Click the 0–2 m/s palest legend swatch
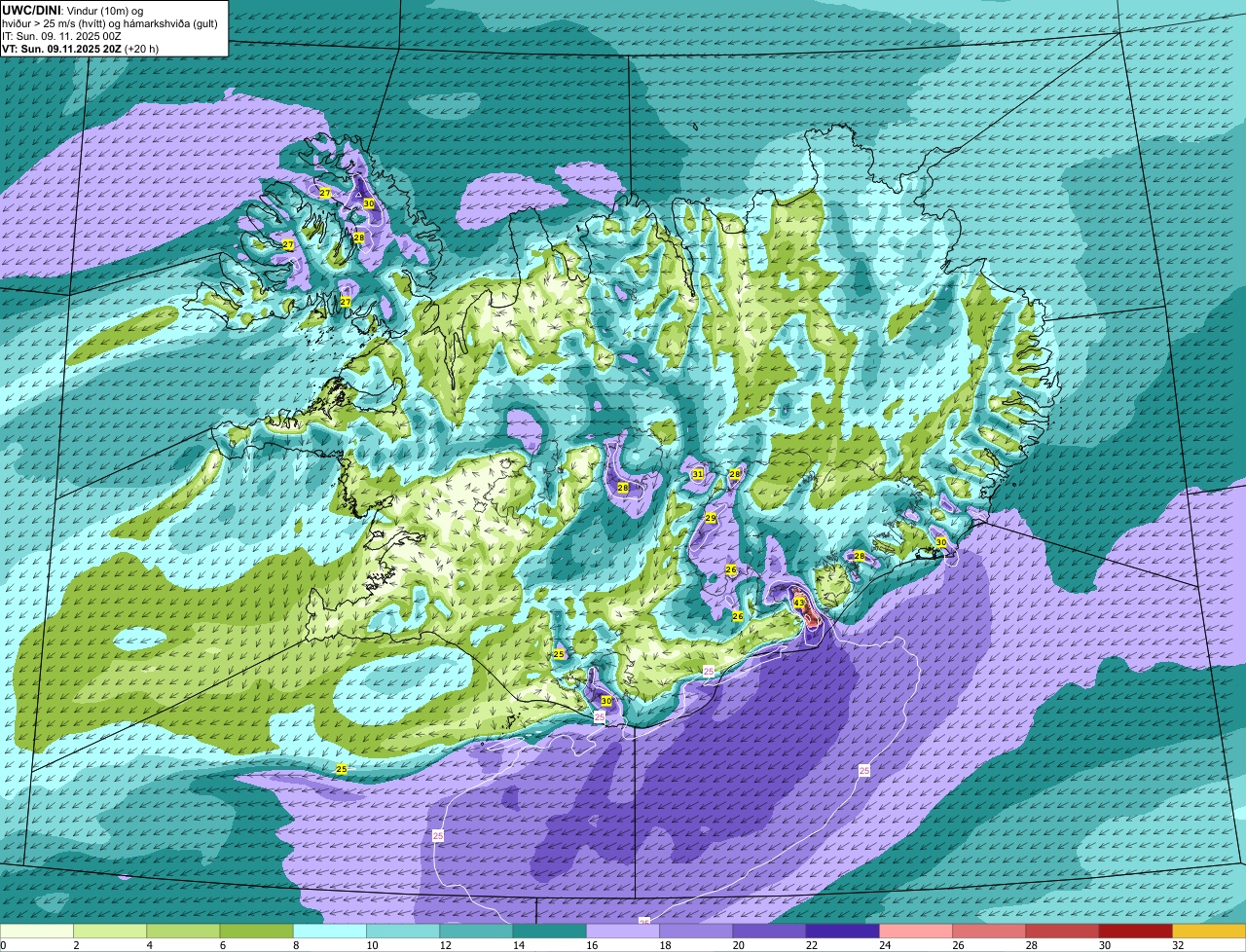 [x=36, y=932]
